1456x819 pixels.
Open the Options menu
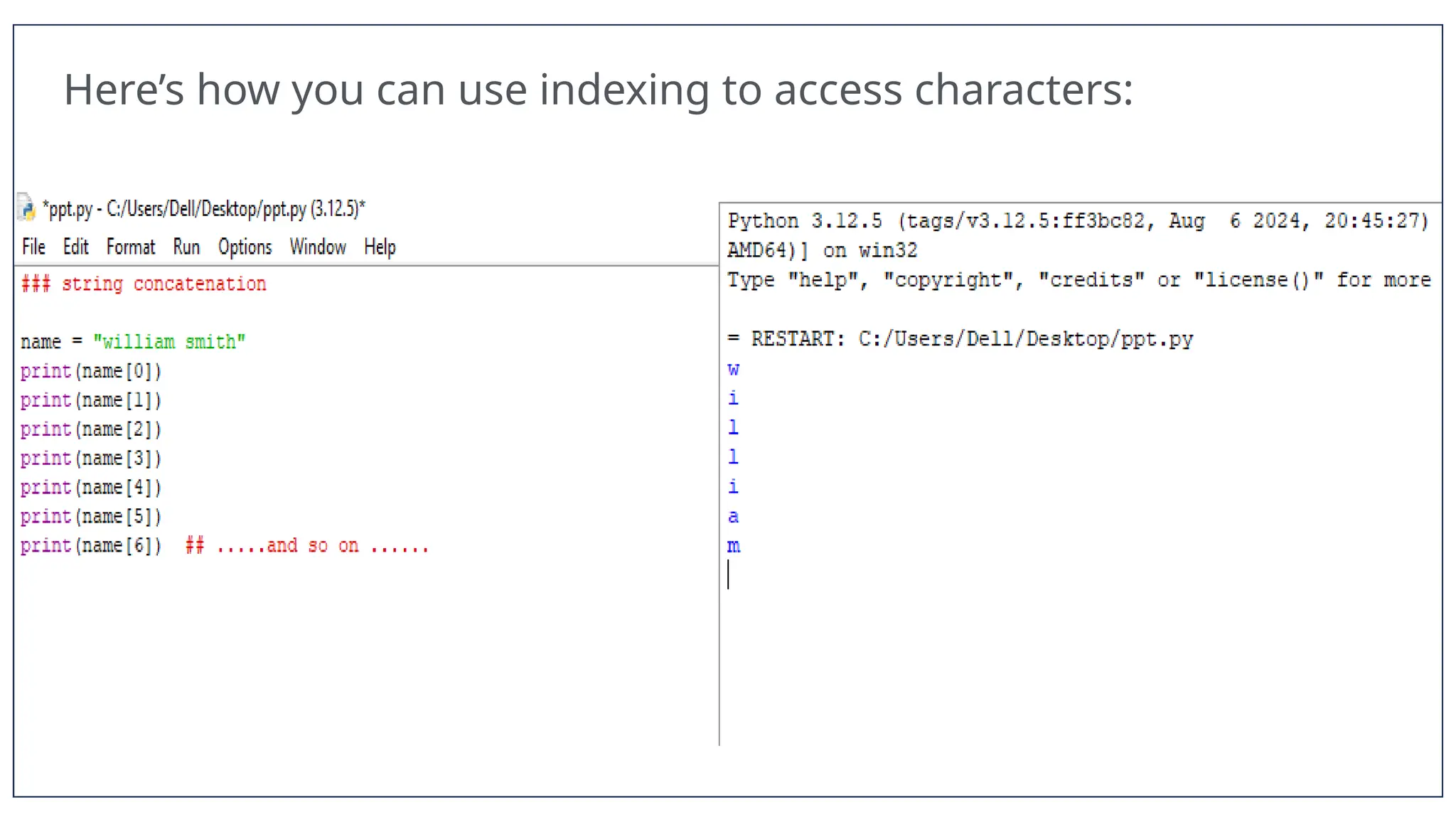245,247
